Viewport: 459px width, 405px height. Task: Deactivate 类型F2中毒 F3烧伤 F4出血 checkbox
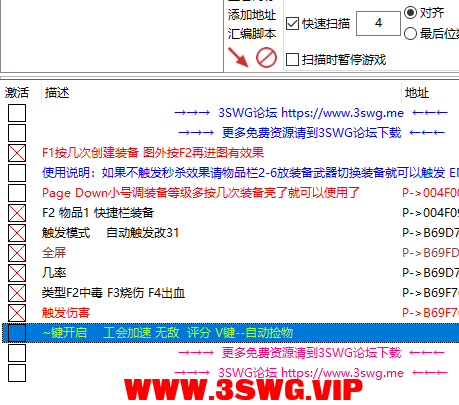[17, 293]
